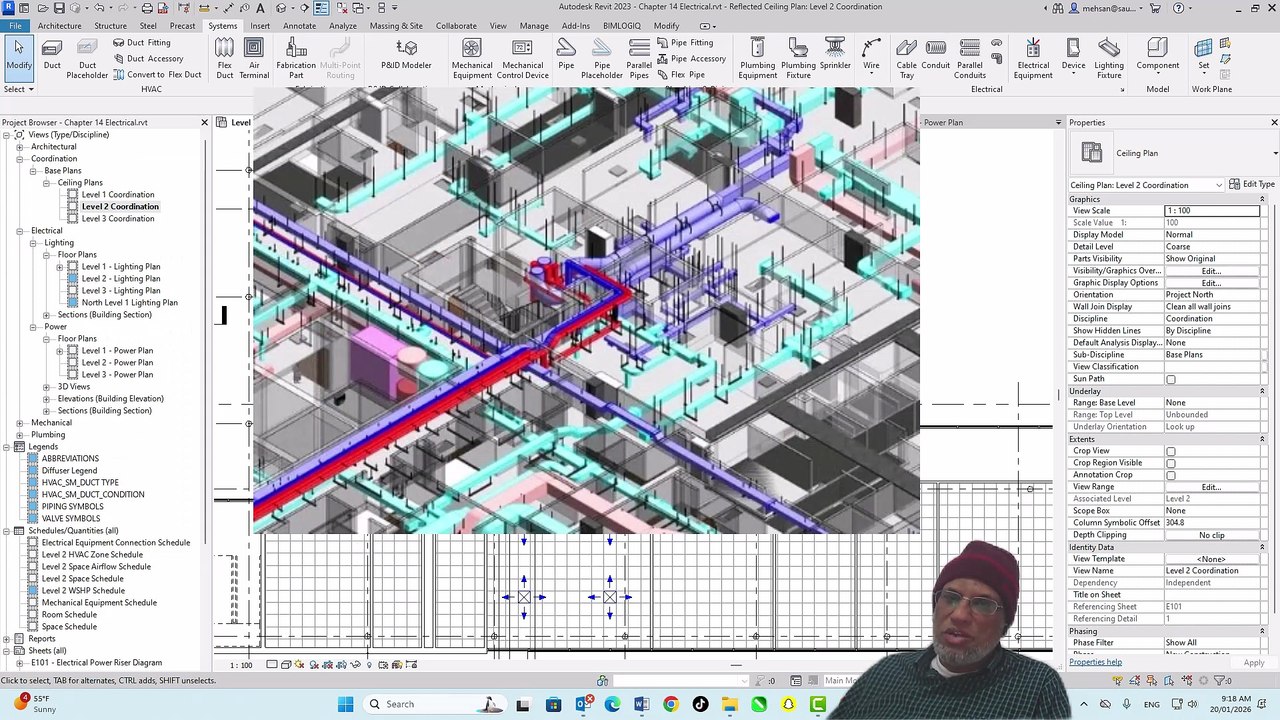1280x720 pixels.
Task: Select the Flex Duct tool
Action: [225, 59]
